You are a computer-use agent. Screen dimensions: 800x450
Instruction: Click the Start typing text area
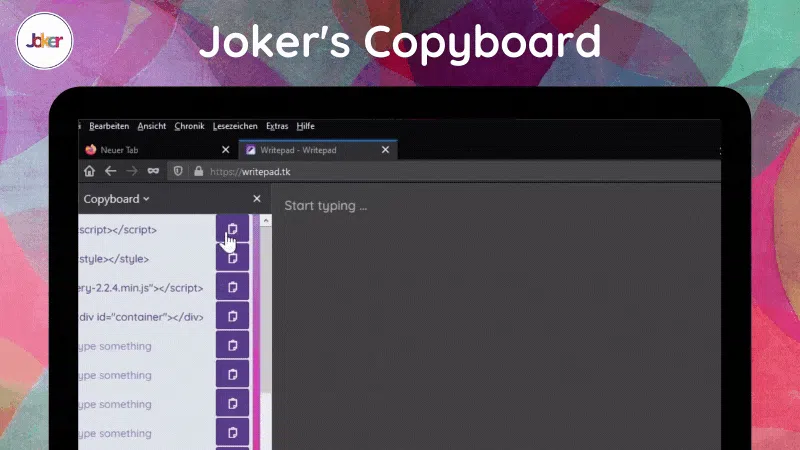tap(496, 316)
